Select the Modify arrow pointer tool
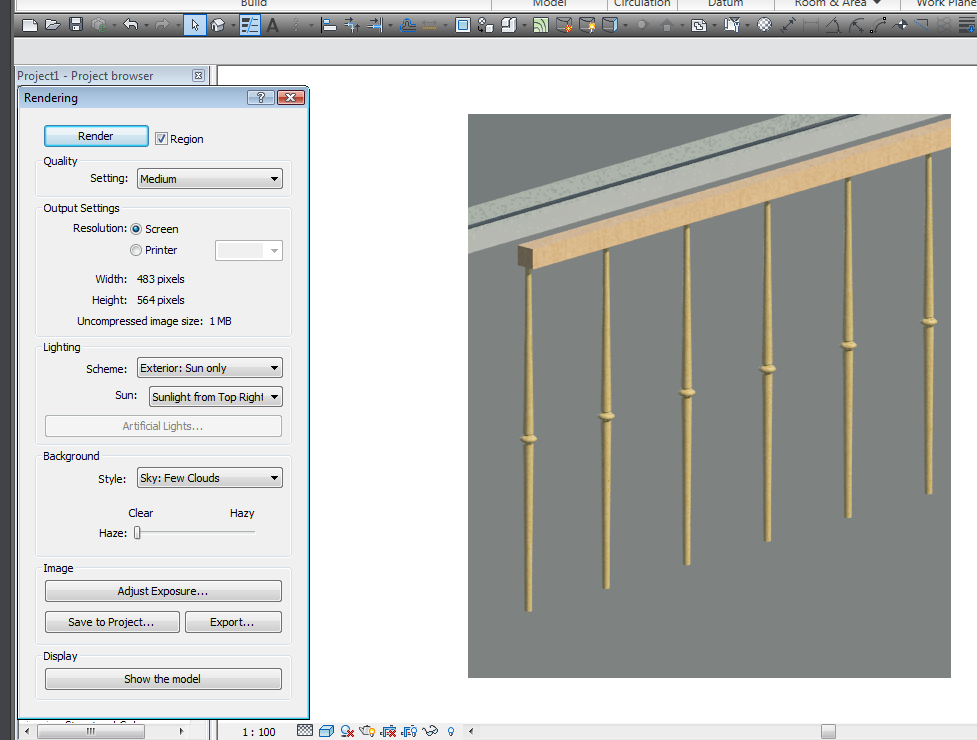Screen dimensions: 977x740 (x=195, y=25)
